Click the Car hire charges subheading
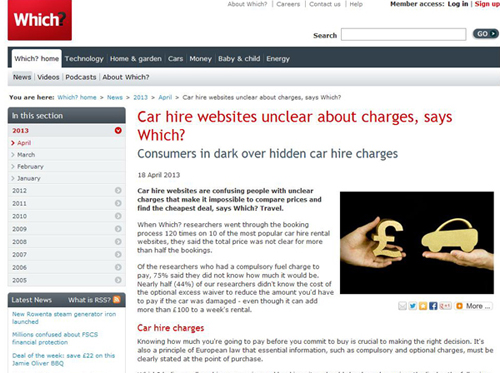 pos(170,328)
